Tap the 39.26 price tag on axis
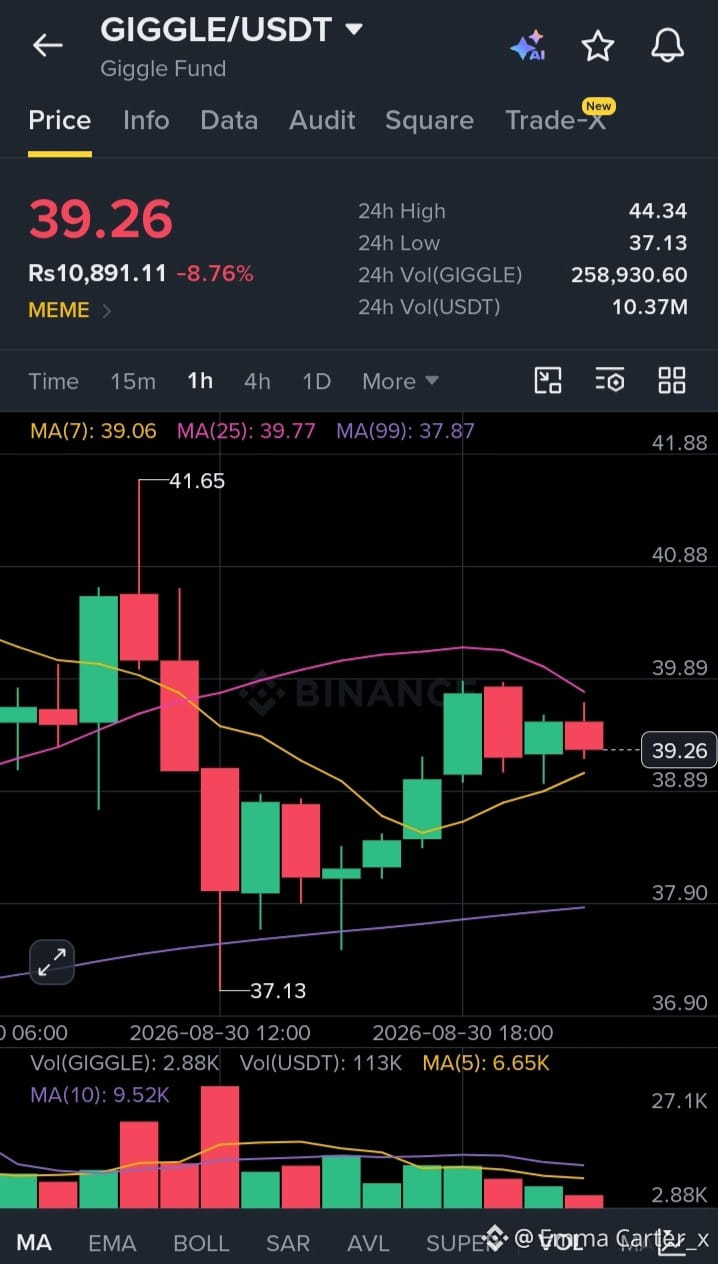This screenshot has height=1264, width=718. [x=679, y=750]
